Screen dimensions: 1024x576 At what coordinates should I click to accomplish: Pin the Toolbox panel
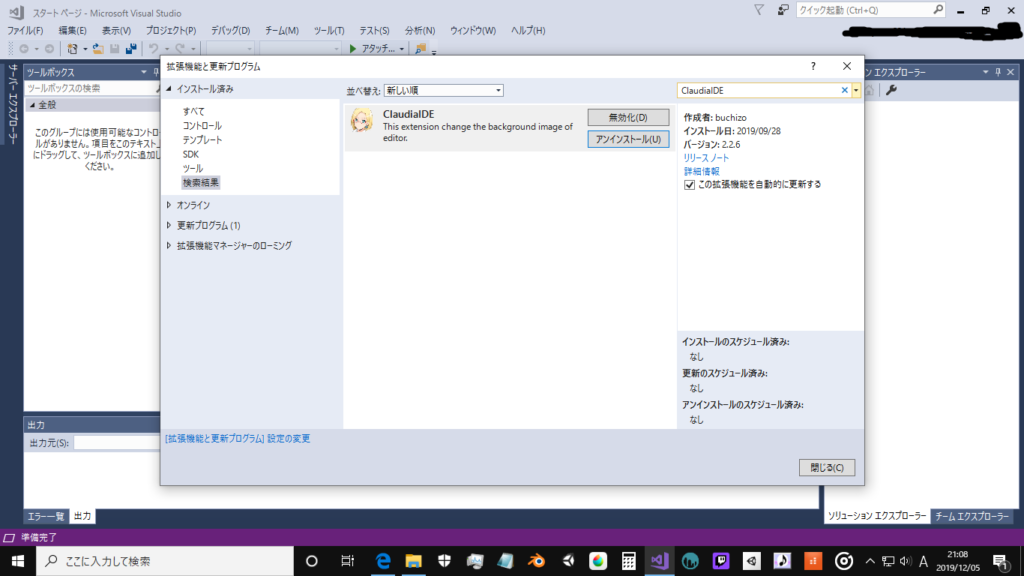[156, 72]
